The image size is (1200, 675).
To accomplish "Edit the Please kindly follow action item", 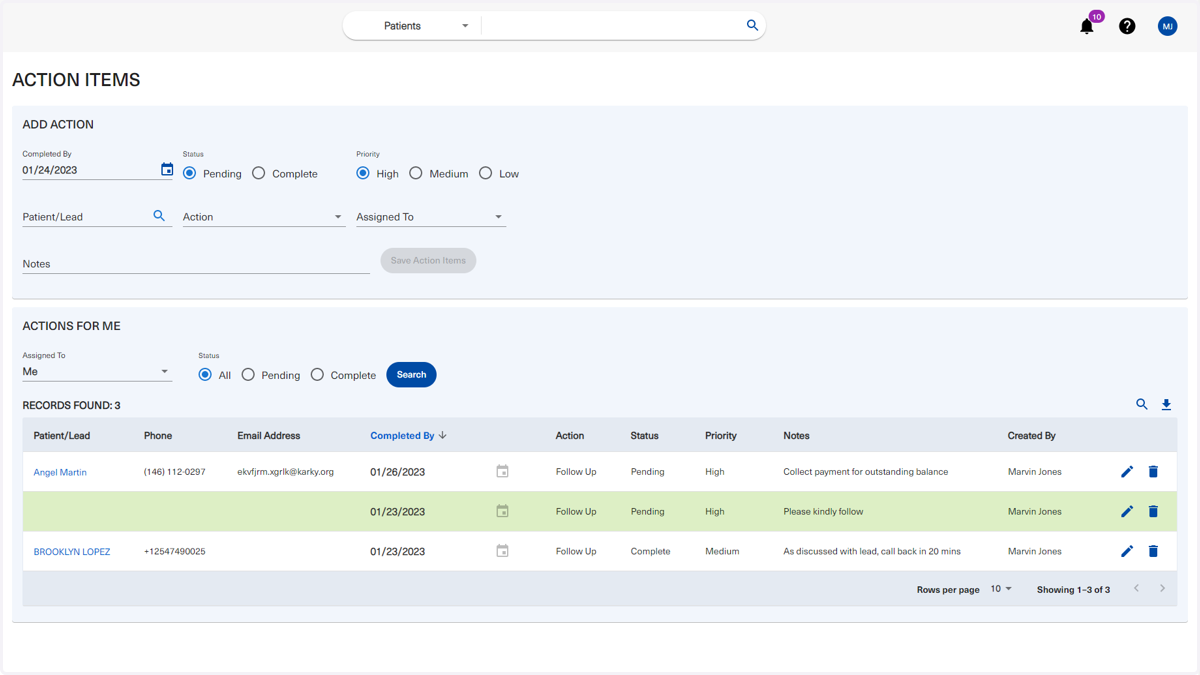I will [x=1127, y=511].
